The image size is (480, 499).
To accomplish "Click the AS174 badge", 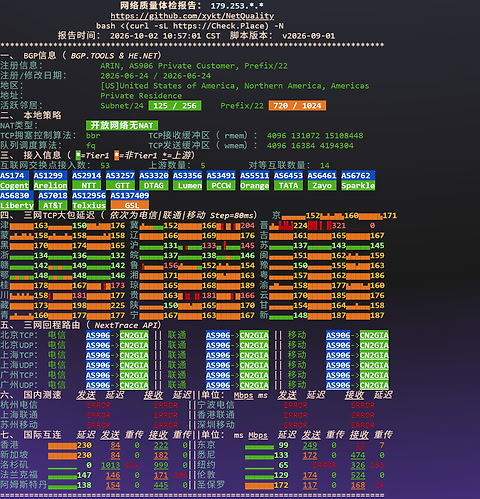I will tap(13, 175).
